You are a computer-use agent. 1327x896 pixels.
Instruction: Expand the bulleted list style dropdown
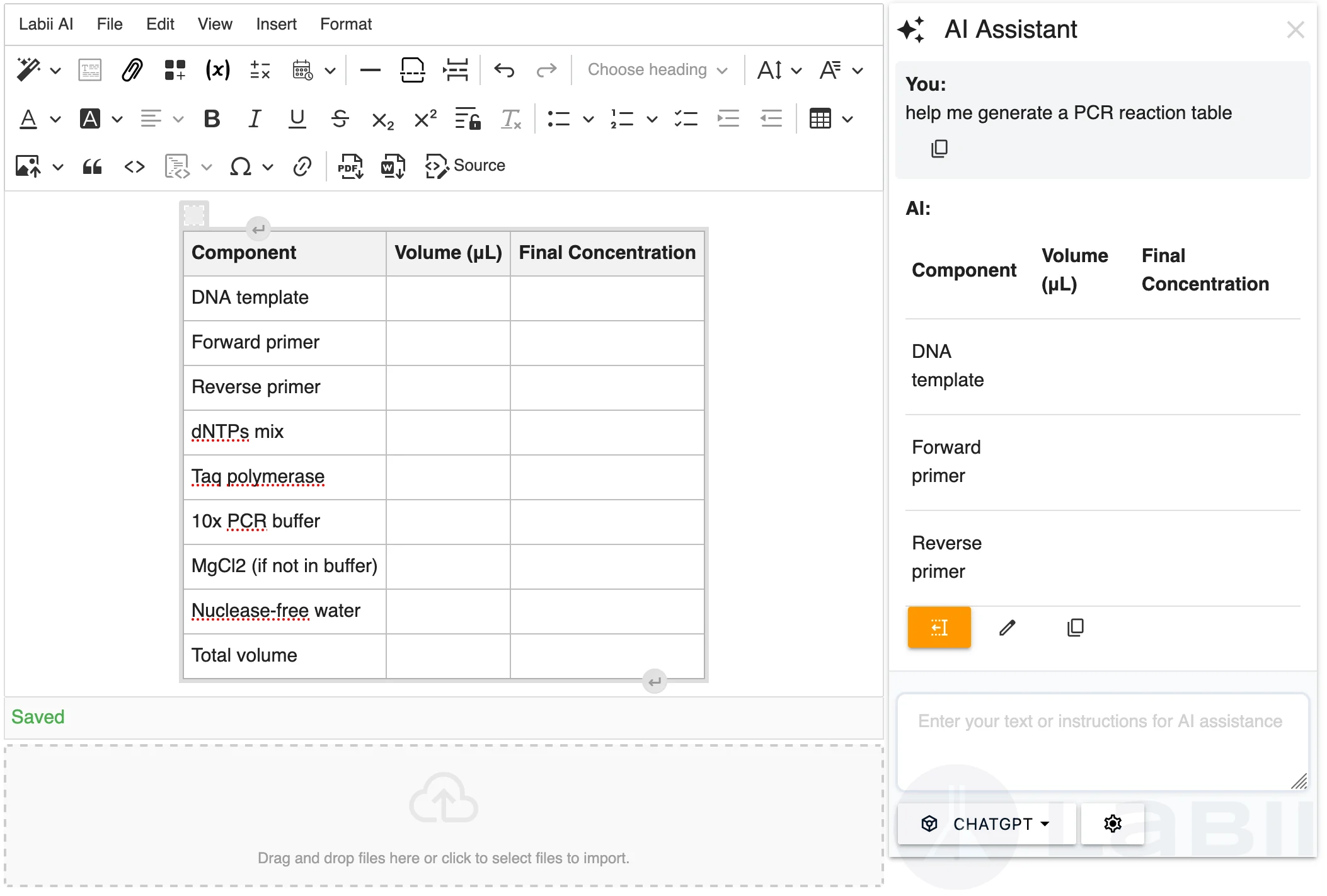[588, 118]
